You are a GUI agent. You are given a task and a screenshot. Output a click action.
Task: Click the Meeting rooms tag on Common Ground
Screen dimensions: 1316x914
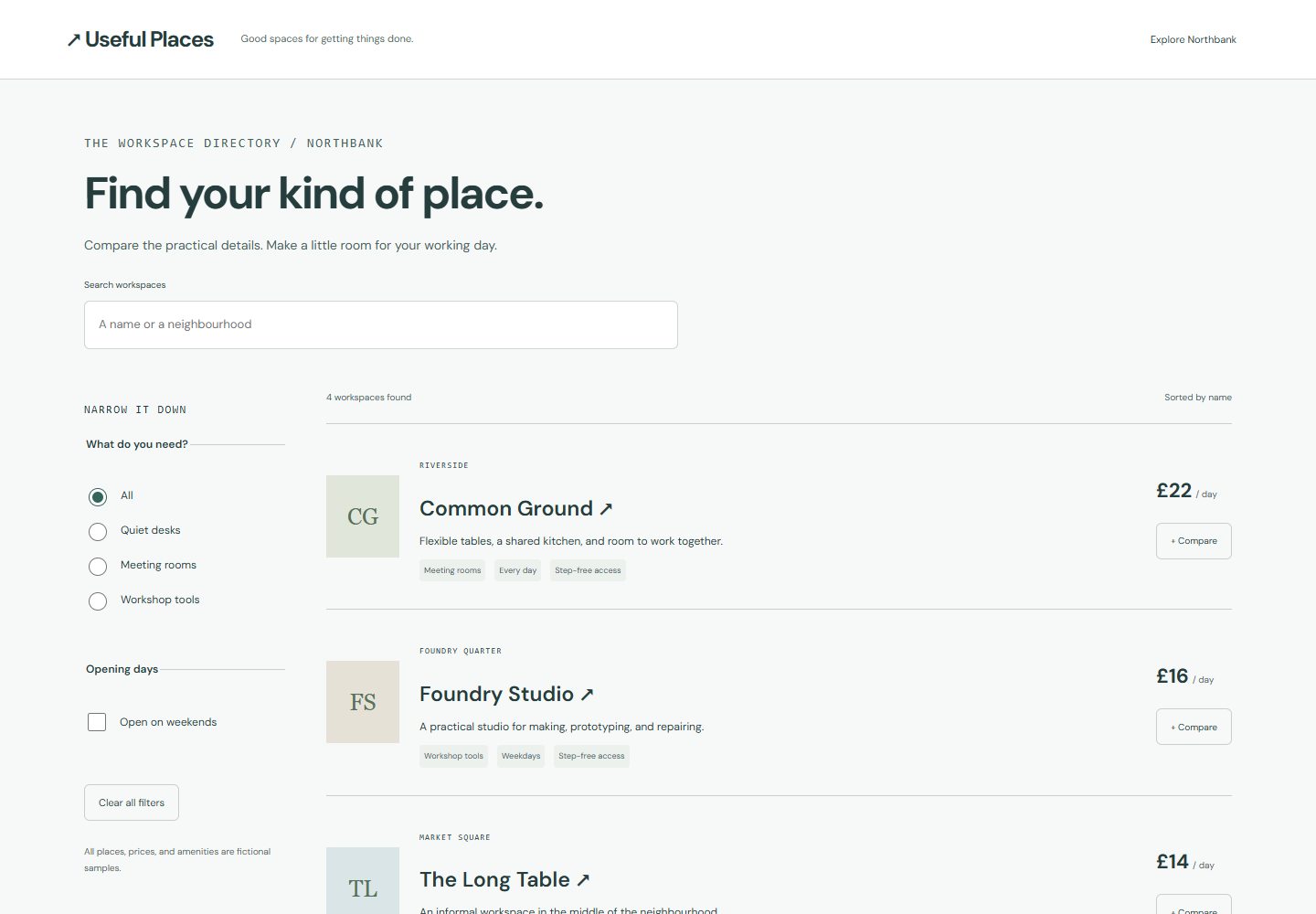coord(452,570)
